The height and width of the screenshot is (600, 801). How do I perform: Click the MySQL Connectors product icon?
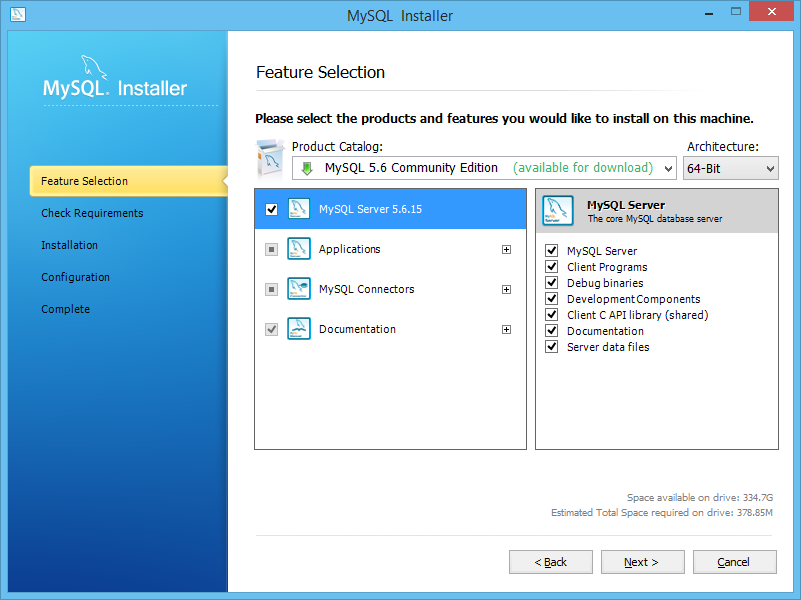tap(299, 289)
